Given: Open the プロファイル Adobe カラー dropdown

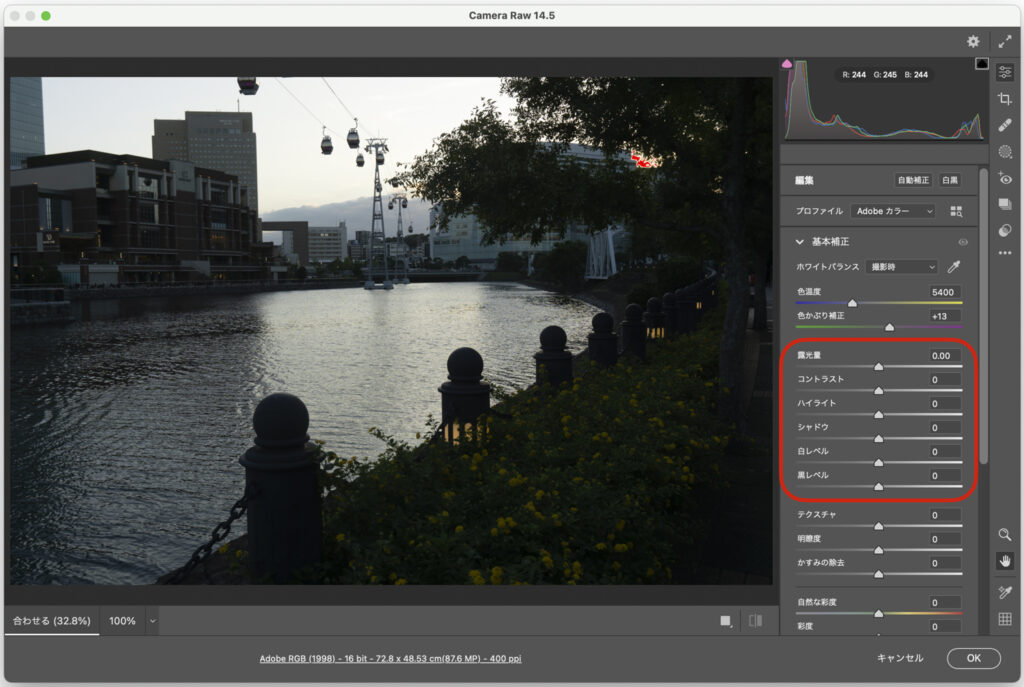Looking at the screenshot, I should (x=893, y=211).
